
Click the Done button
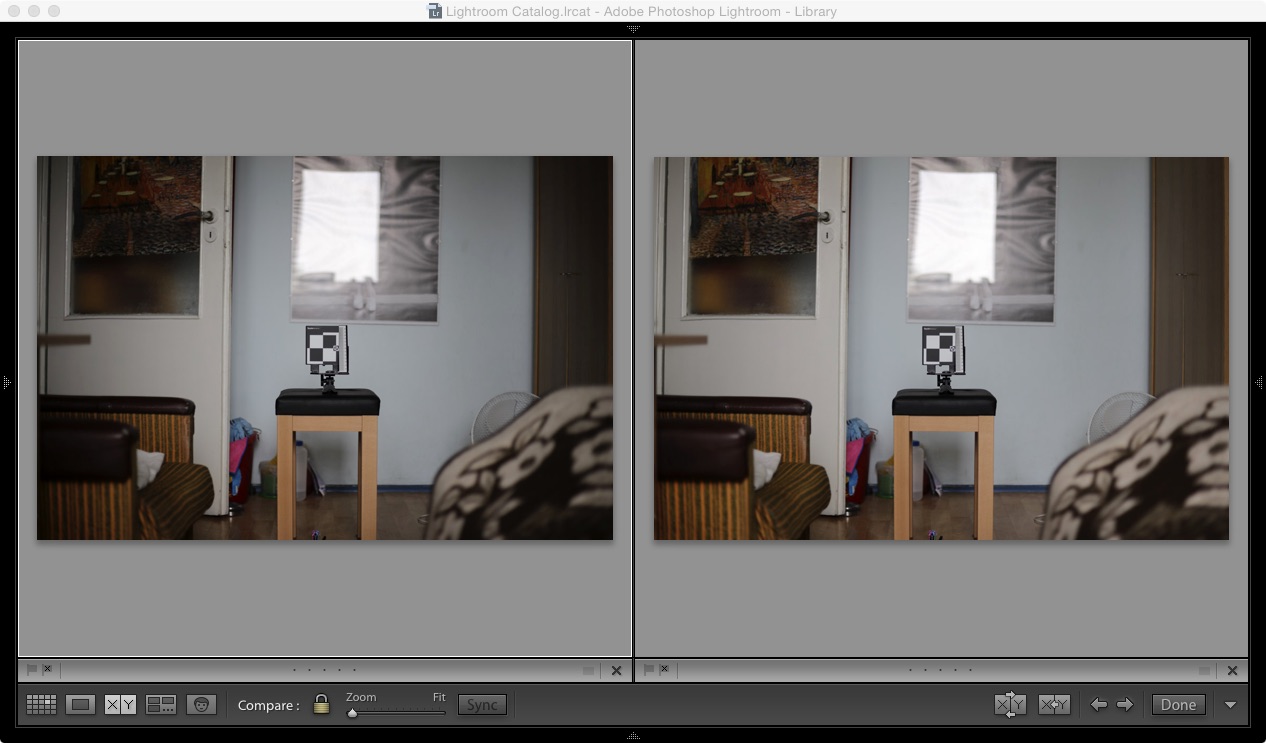tap(1178, 705)
